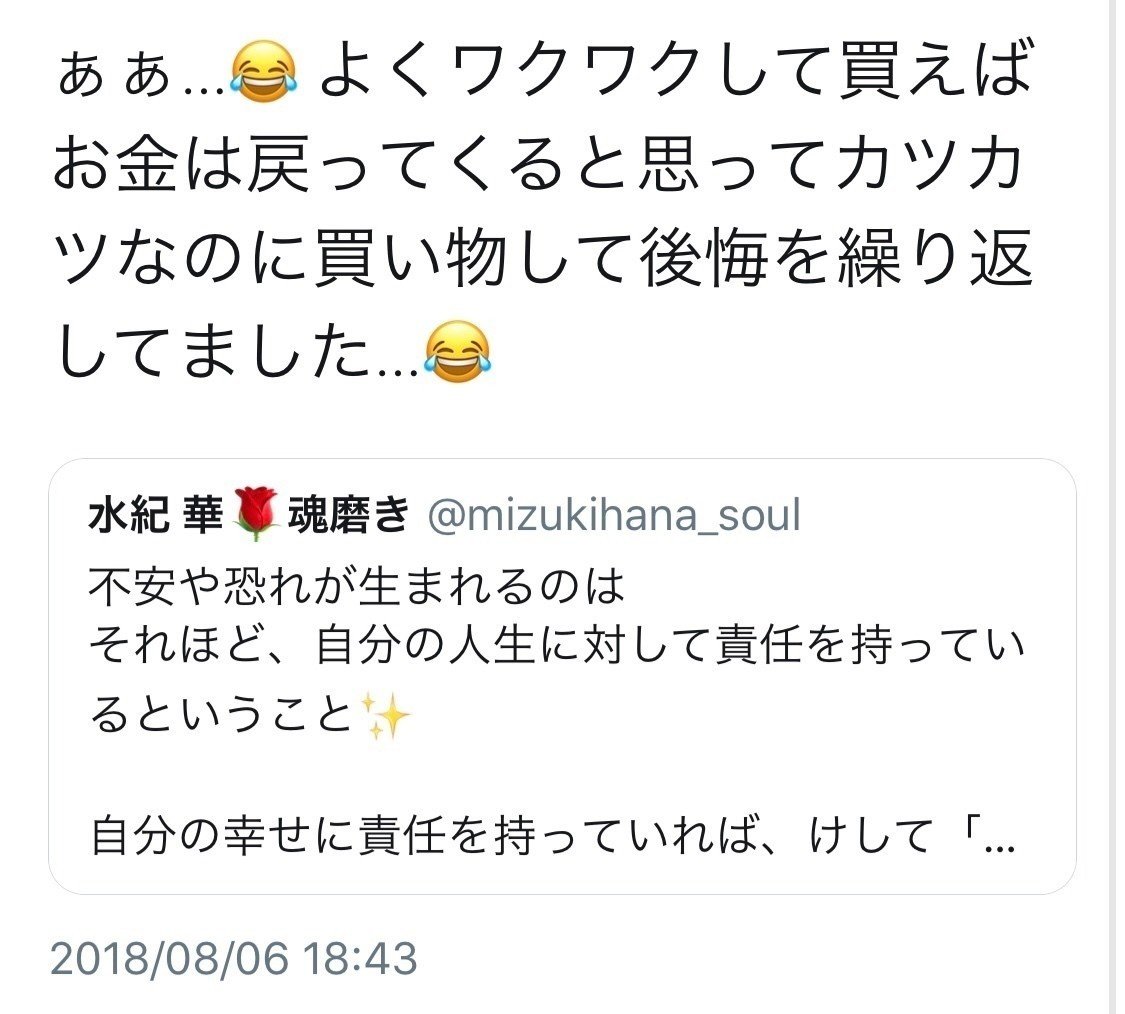1125x1014 pixels.
Task: Click the laughing emoji after ああ…
Action: point(263,72)
